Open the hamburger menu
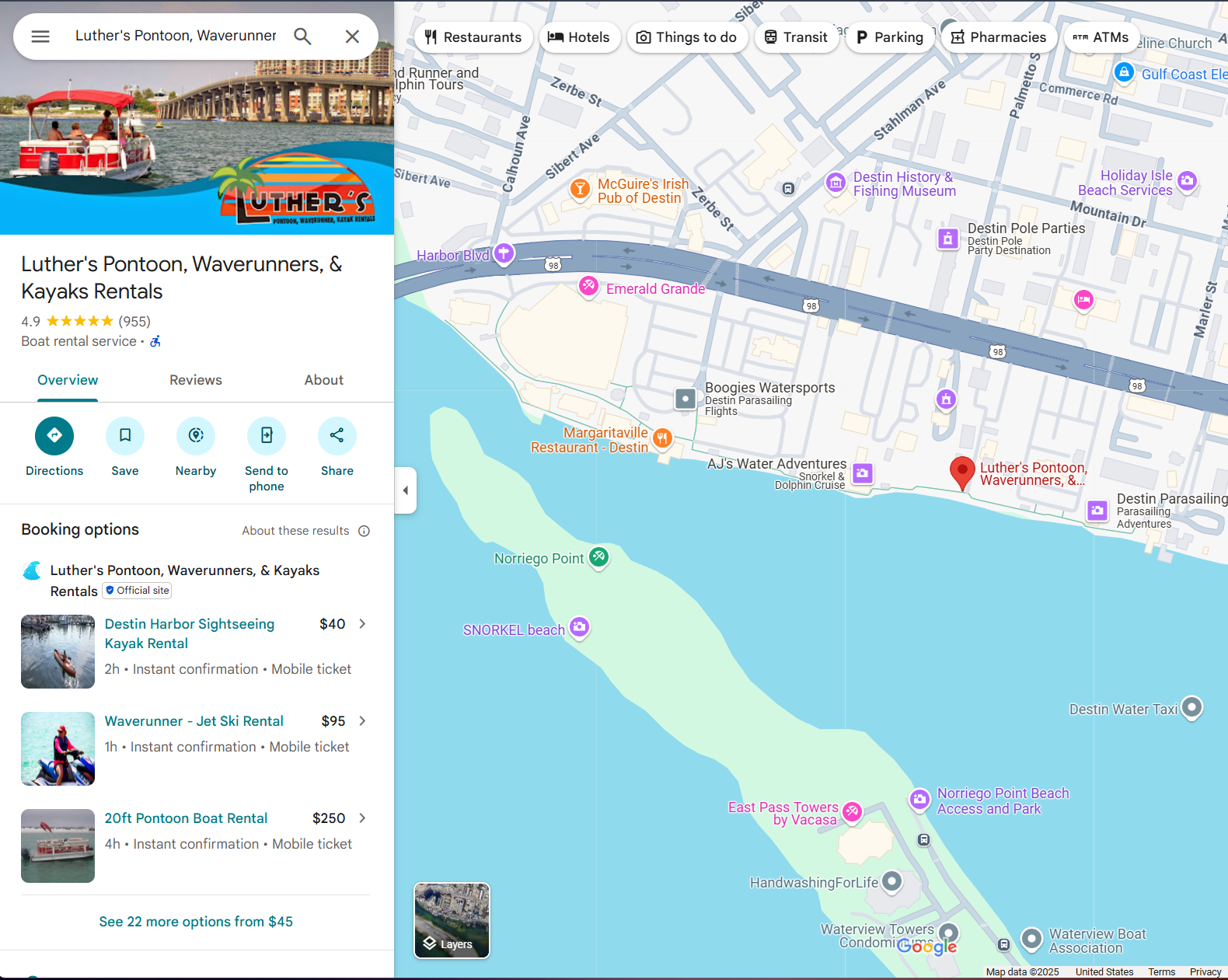The width and height of the screenshot is (1228, 980). [40, 37]
